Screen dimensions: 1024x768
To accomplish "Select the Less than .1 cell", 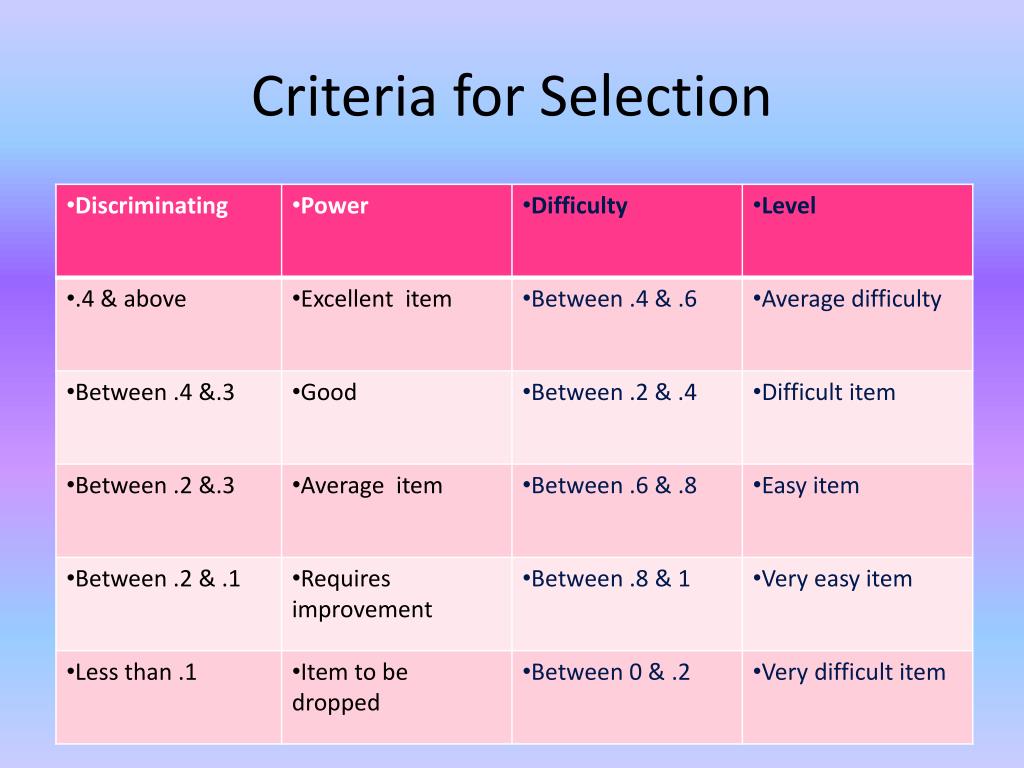I will click(169, 697).
